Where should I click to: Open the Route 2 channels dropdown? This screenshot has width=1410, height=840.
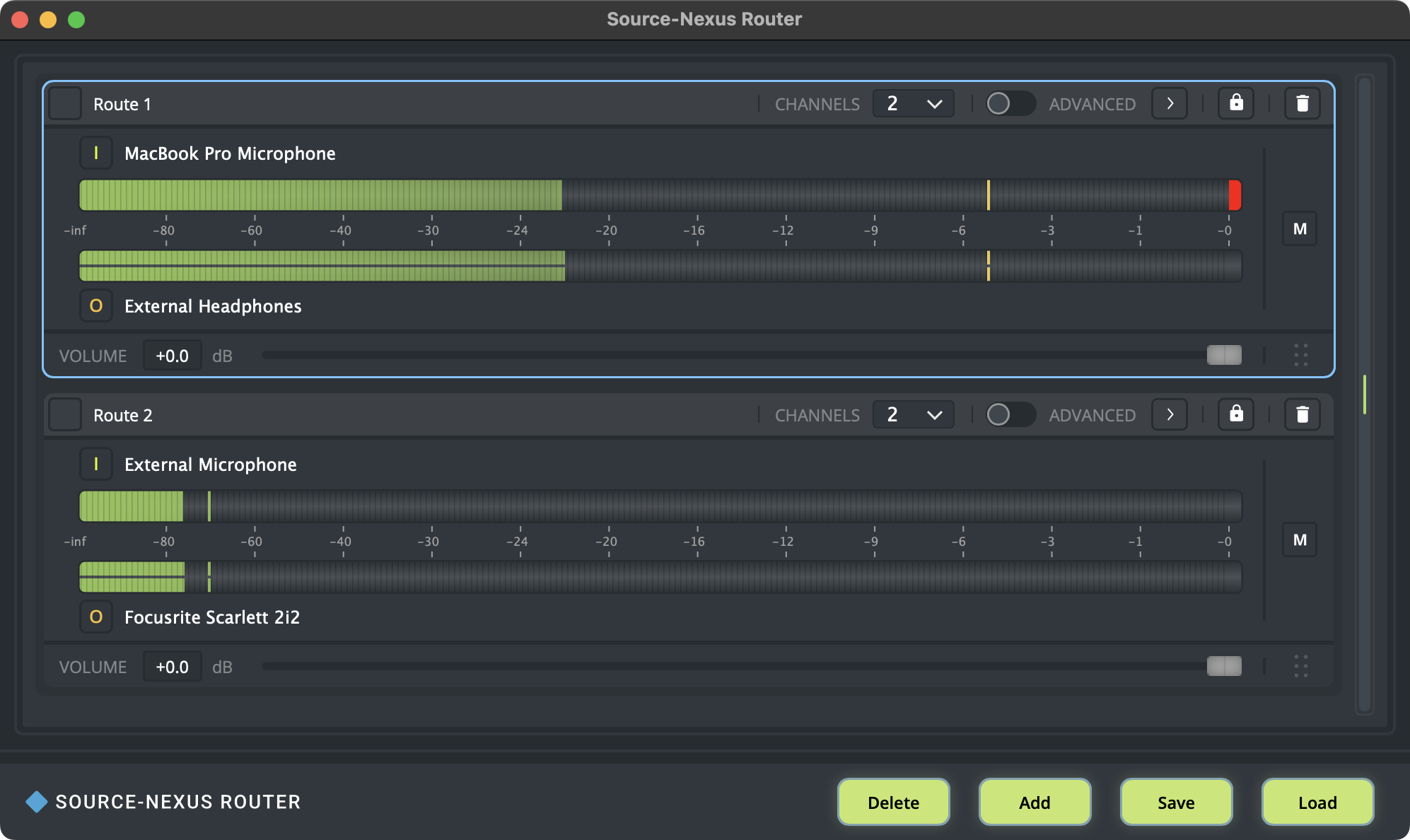pyautogui.click(x=913, y=414)
